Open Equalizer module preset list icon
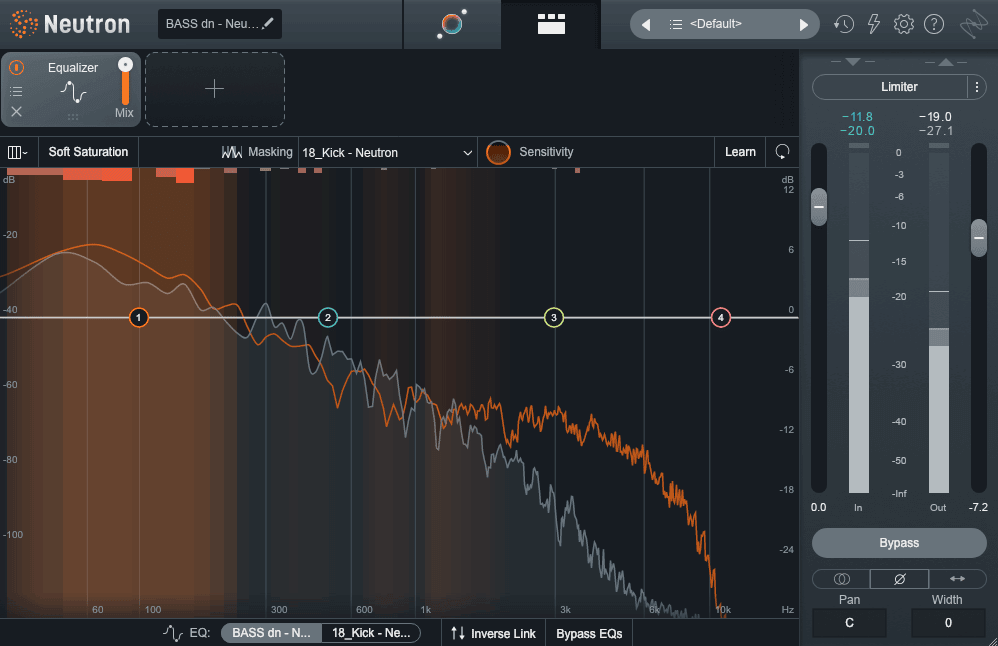This screenshot has width=998, height=646. coord(17,92)
